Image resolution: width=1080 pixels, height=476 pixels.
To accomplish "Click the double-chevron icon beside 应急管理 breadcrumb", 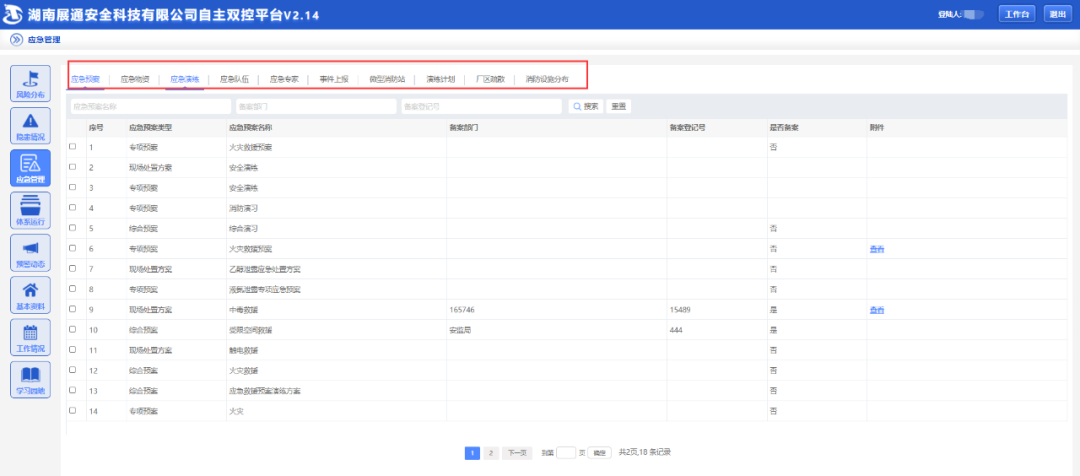I will click(16, 40).
